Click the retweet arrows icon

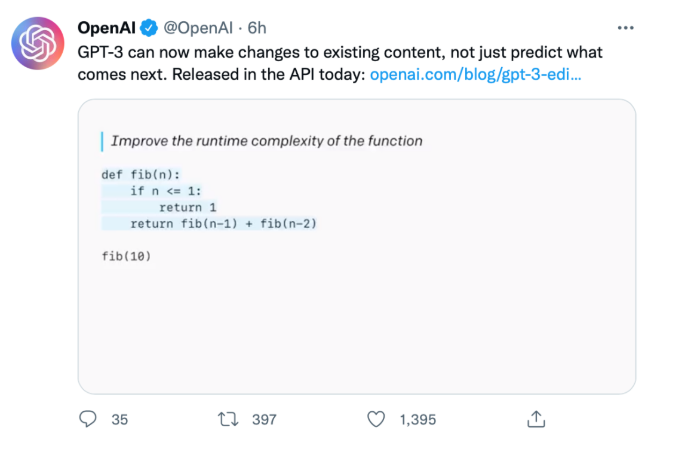point(227,420)
